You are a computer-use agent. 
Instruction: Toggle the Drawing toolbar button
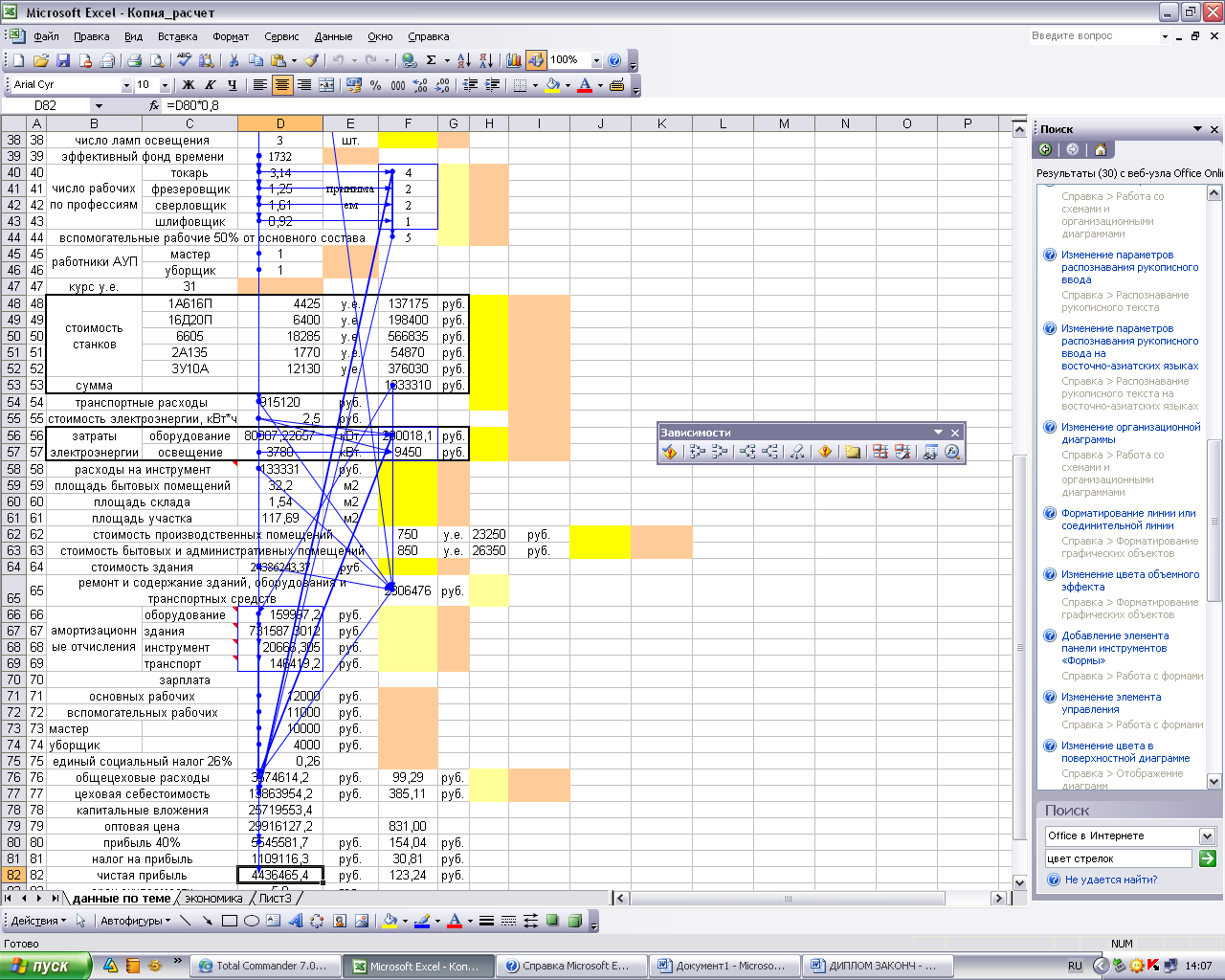pyautogui.click(x=536, y=60)
